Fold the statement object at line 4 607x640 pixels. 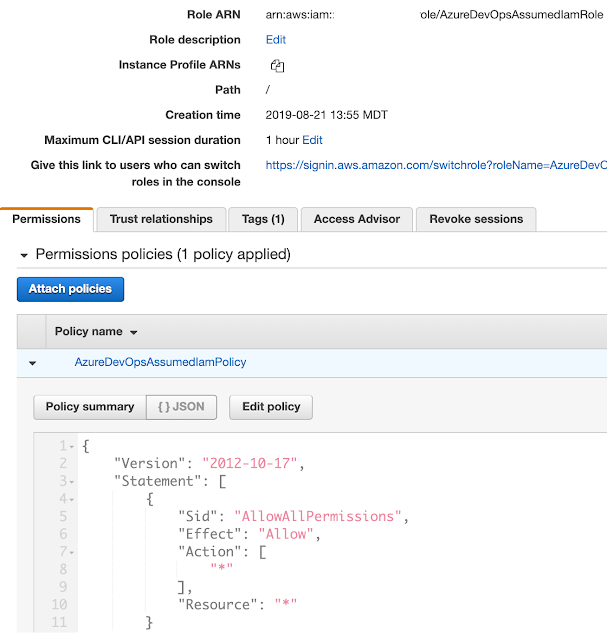72,500
